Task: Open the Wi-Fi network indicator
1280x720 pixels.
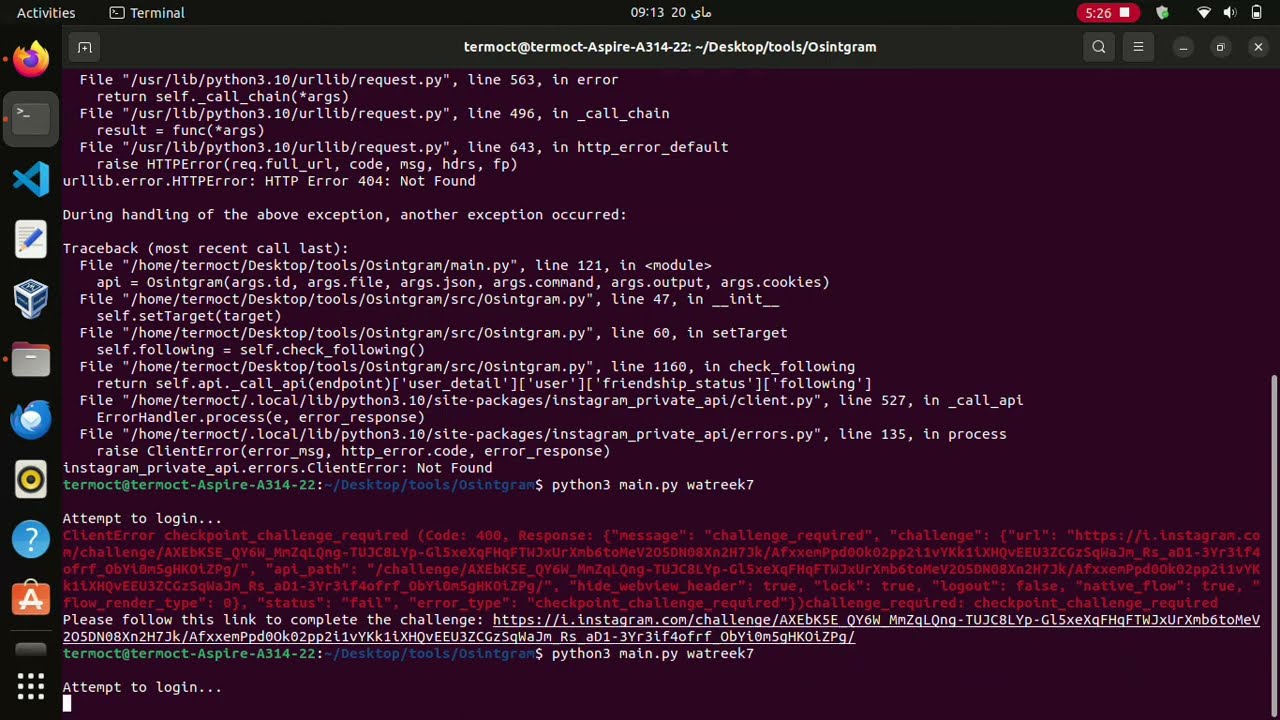Action: (x=1205, y=13)
